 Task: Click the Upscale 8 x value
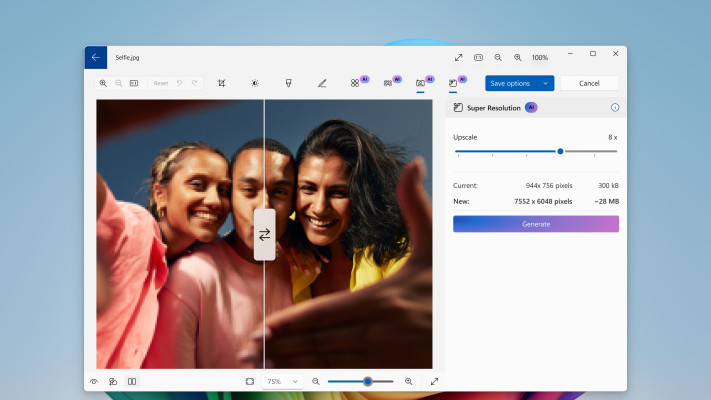pyautogui.click(x=613, y=137)
